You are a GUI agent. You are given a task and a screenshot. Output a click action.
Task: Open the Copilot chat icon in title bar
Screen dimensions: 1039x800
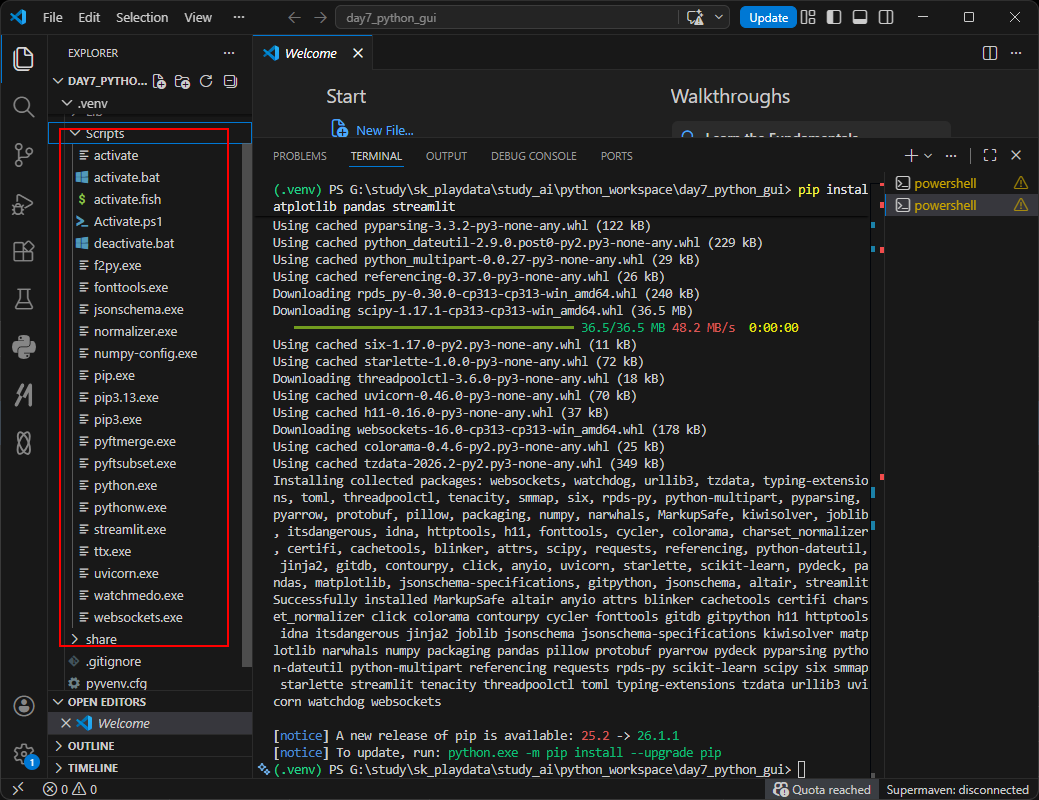695,18
